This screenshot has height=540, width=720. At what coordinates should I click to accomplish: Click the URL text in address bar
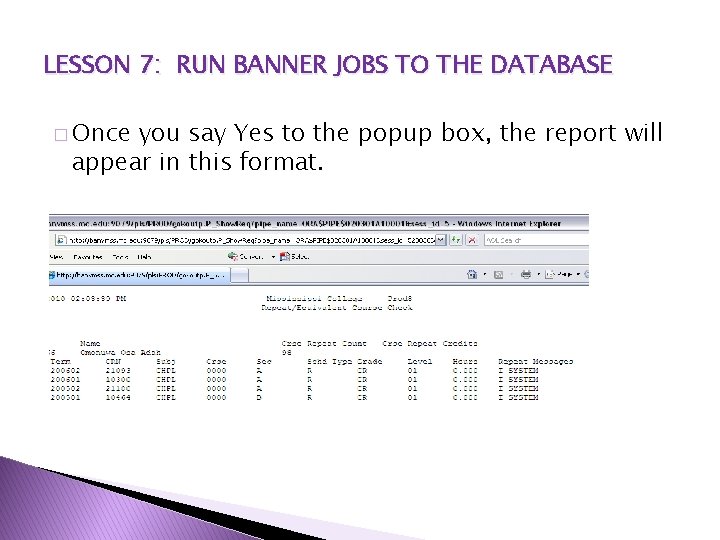[252, 240]
